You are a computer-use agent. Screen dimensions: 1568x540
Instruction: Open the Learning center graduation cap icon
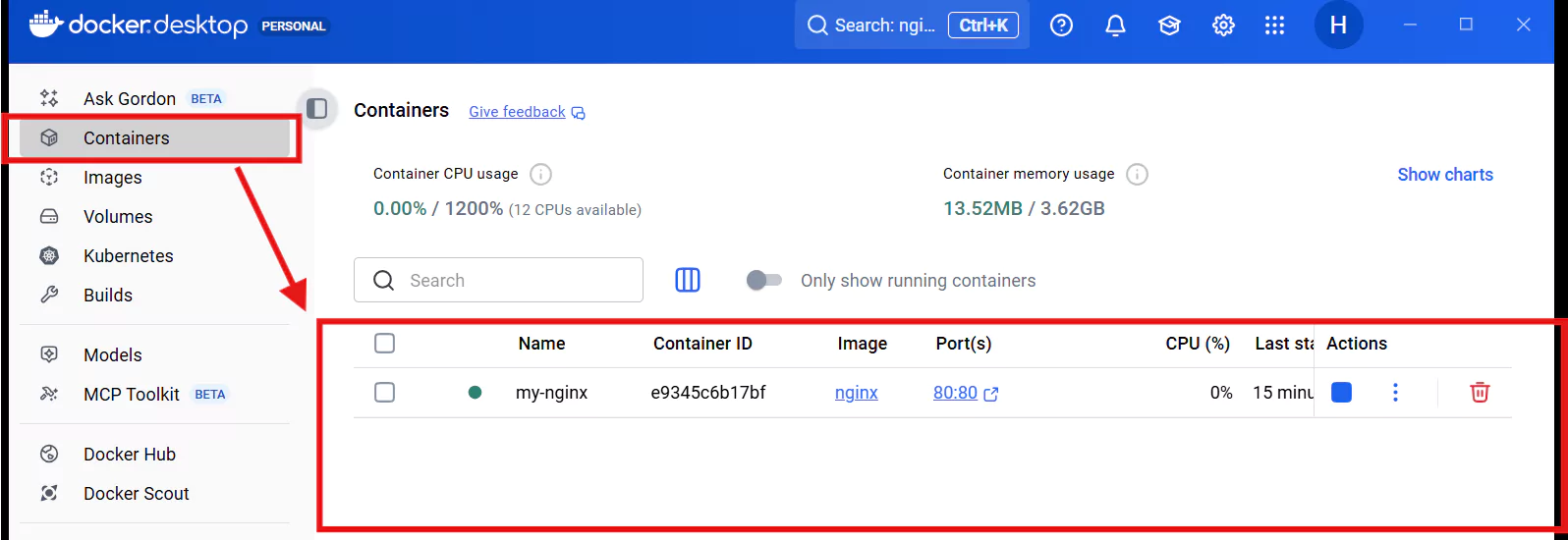click(x=1169, y=26)
